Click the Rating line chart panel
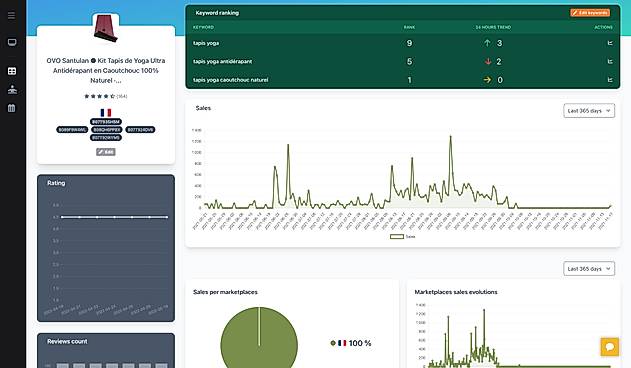Screen dimensions: 631x368 point(106,248)
